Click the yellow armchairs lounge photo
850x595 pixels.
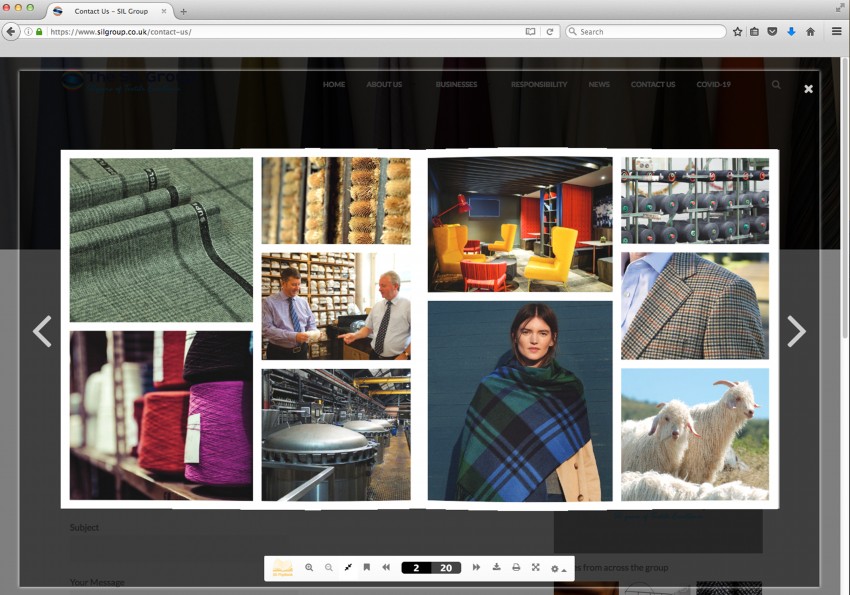520,224
